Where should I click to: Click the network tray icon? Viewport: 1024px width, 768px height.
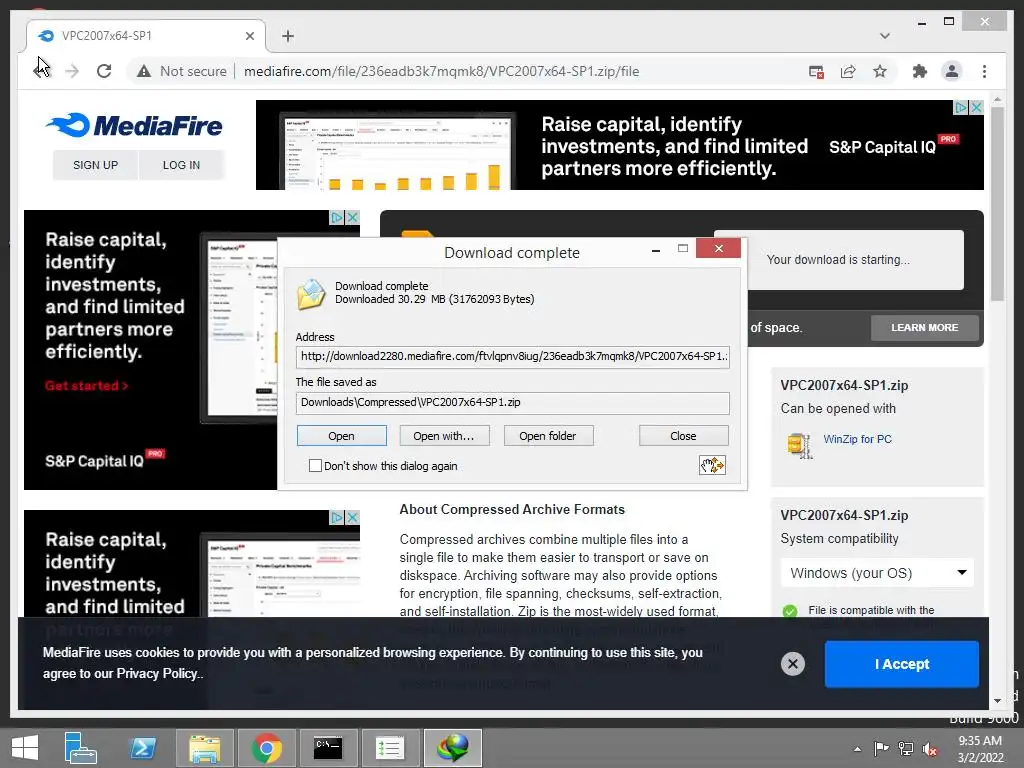905,749
